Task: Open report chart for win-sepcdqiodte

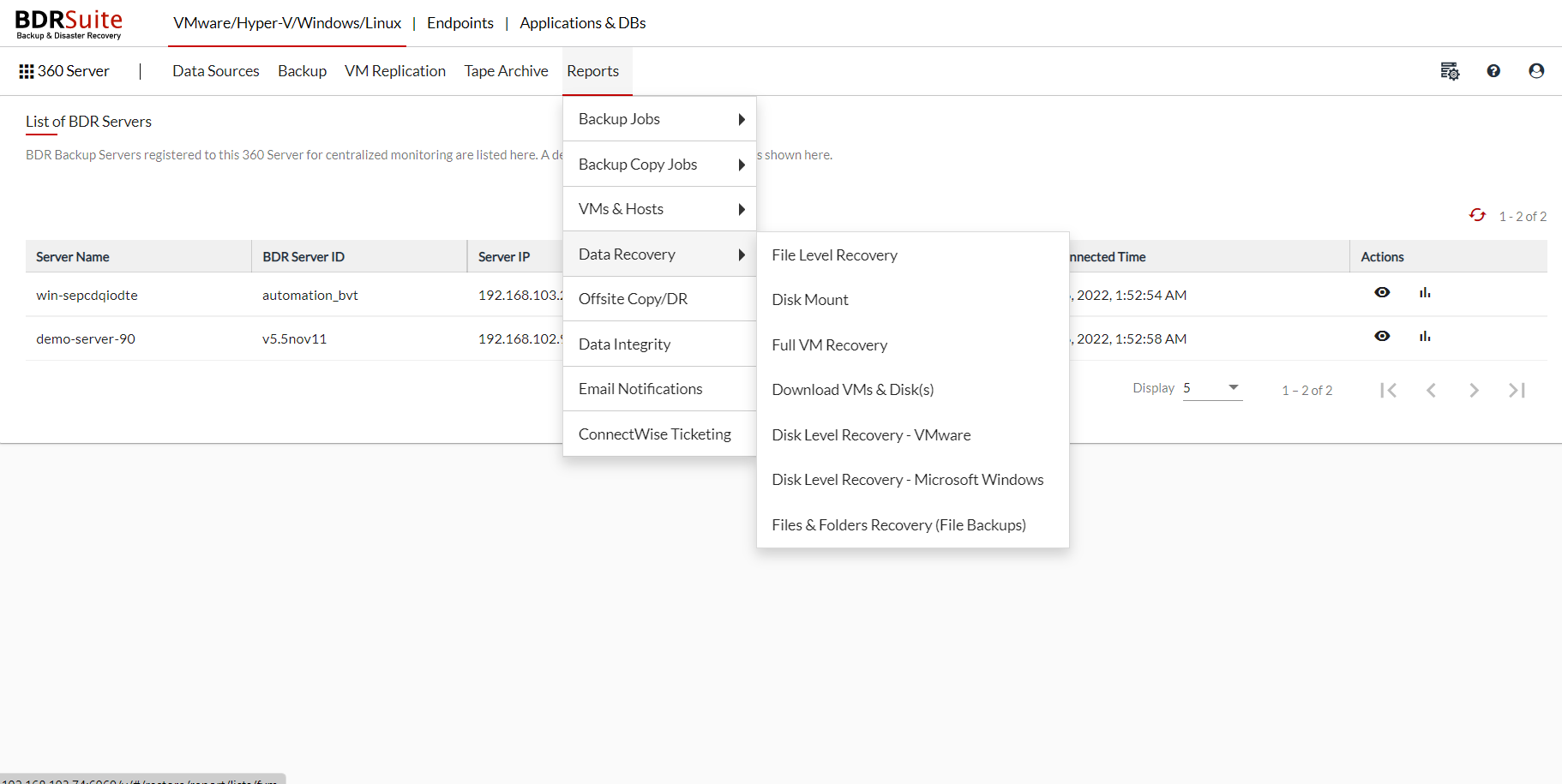Action: pyautogui.click(x=1425, y=292)
